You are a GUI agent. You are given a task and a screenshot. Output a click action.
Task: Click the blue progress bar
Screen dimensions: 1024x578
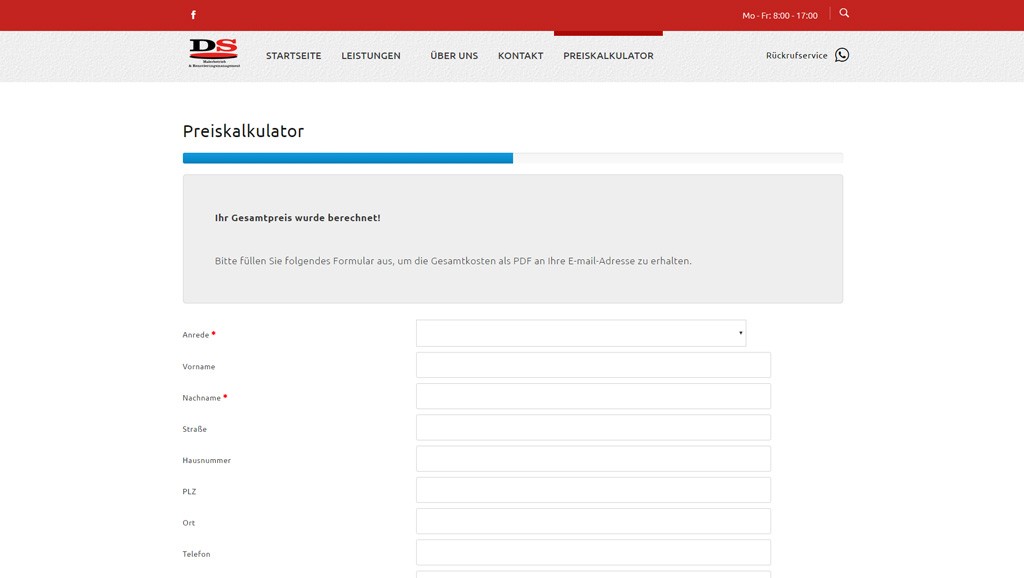348,158
